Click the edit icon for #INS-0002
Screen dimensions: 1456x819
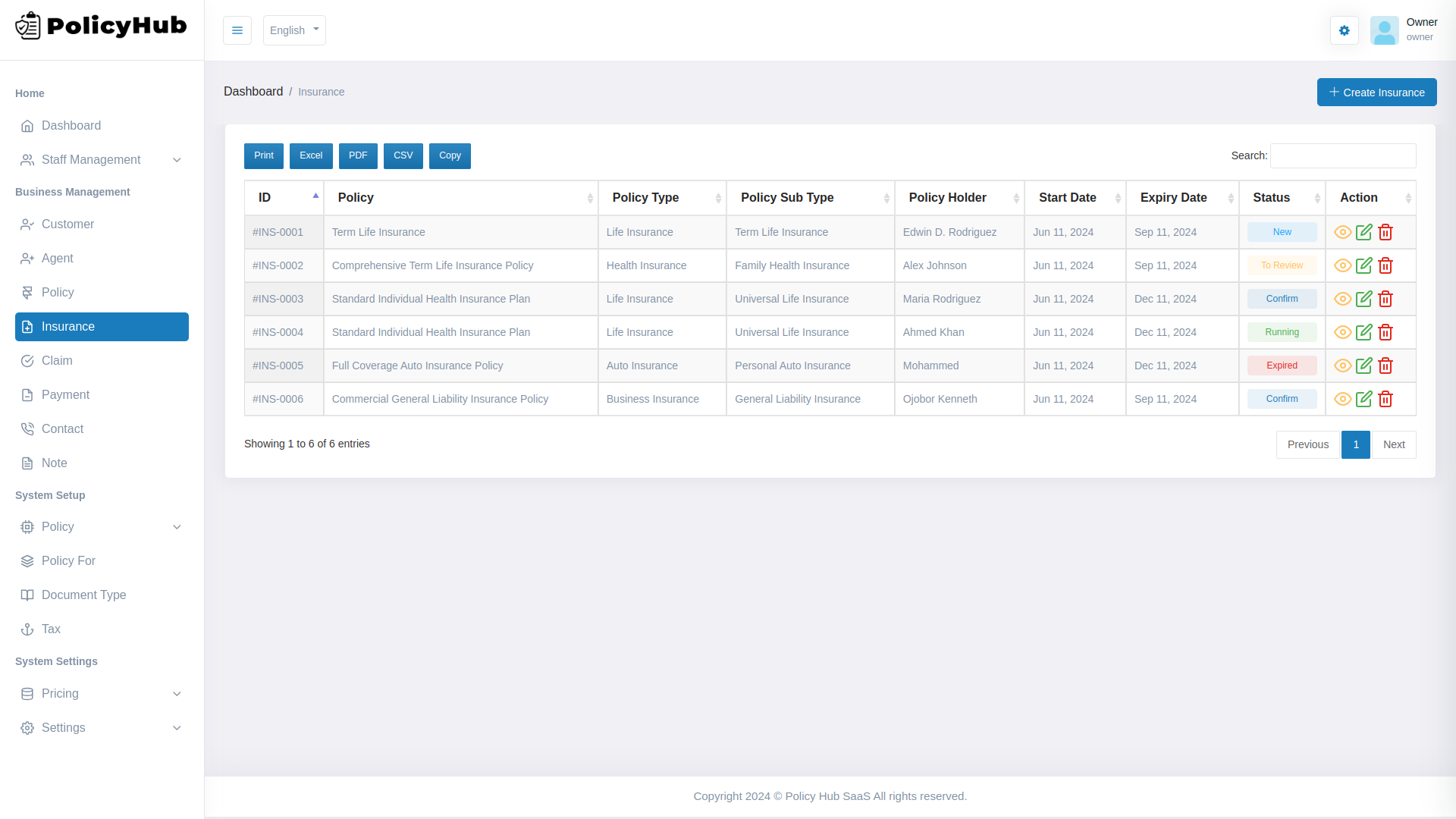(1364, 265)
